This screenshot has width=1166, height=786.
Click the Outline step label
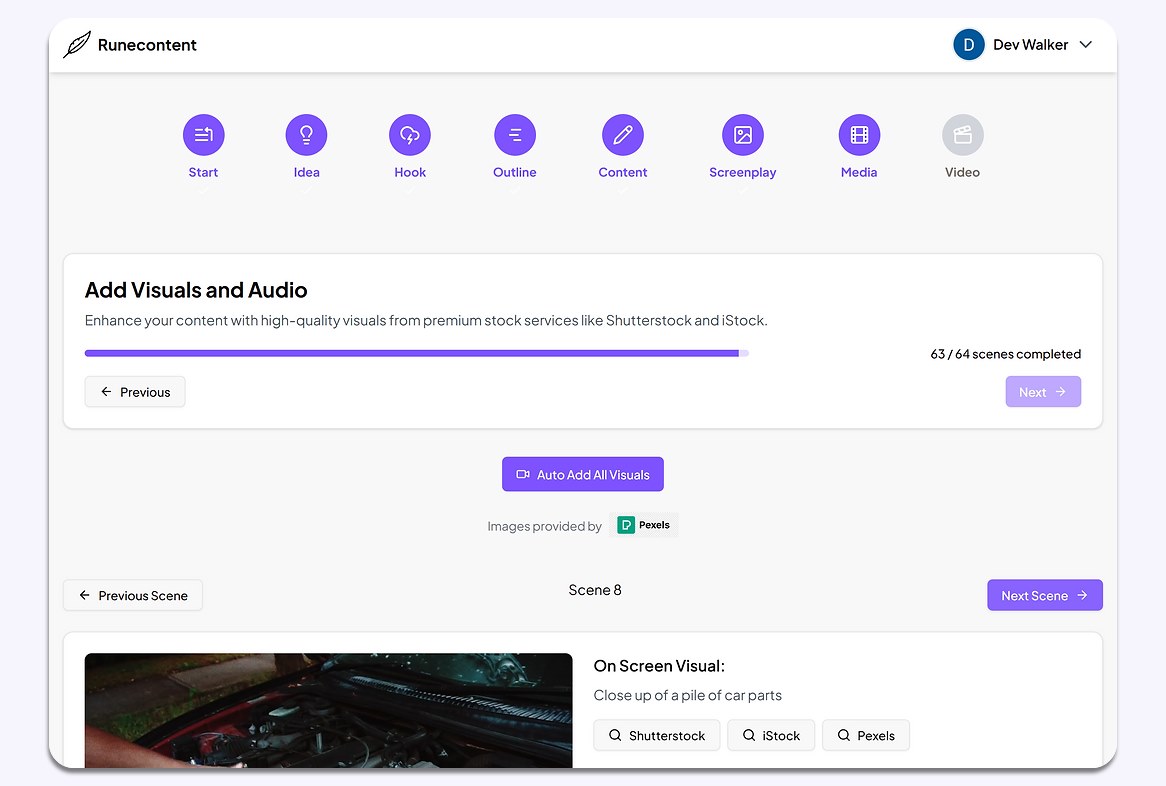pos(515,173)
